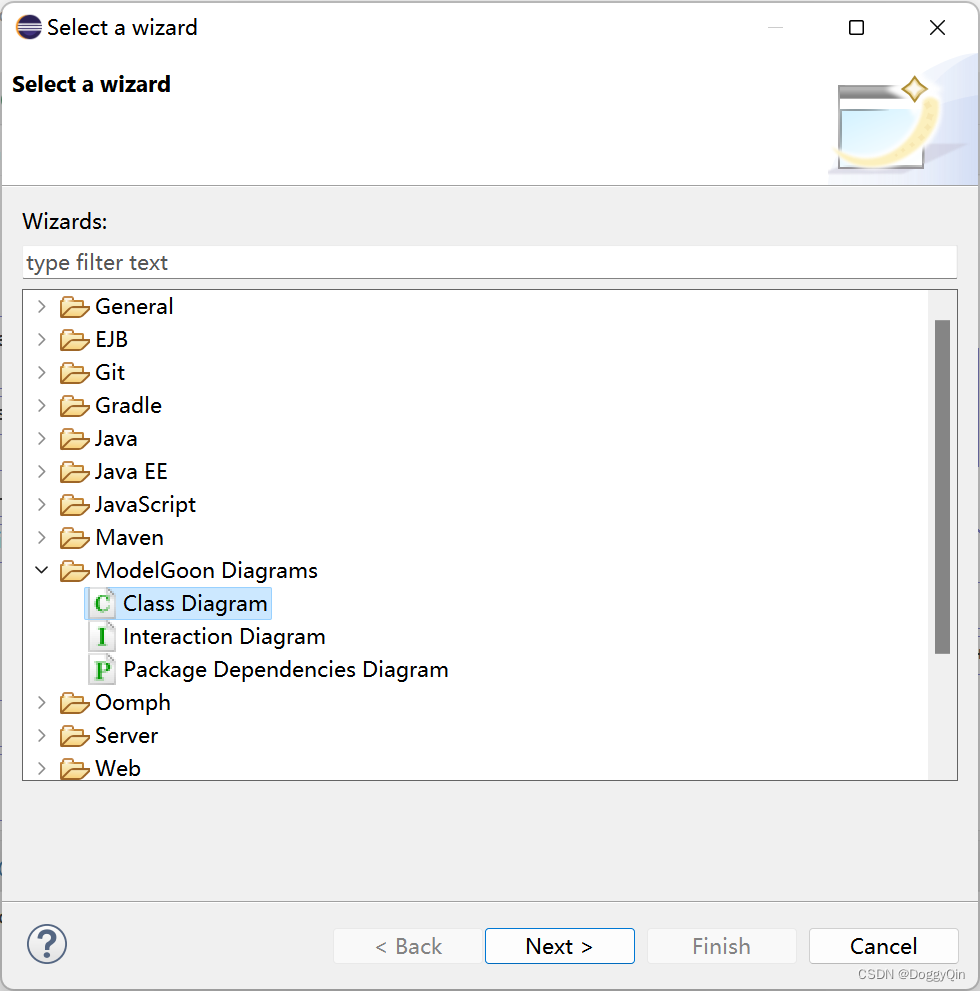Click the Java folder icon

75,438
